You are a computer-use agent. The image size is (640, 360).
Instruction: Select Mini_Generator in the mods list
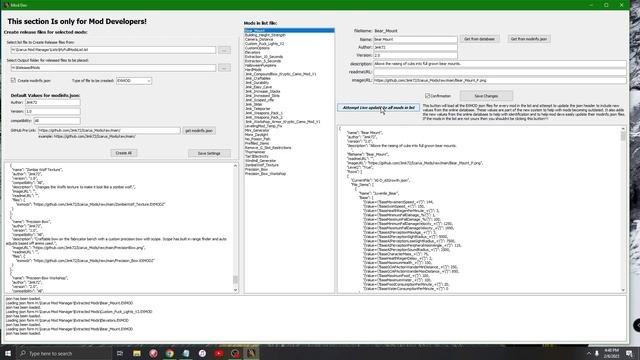tap(289, 130)
